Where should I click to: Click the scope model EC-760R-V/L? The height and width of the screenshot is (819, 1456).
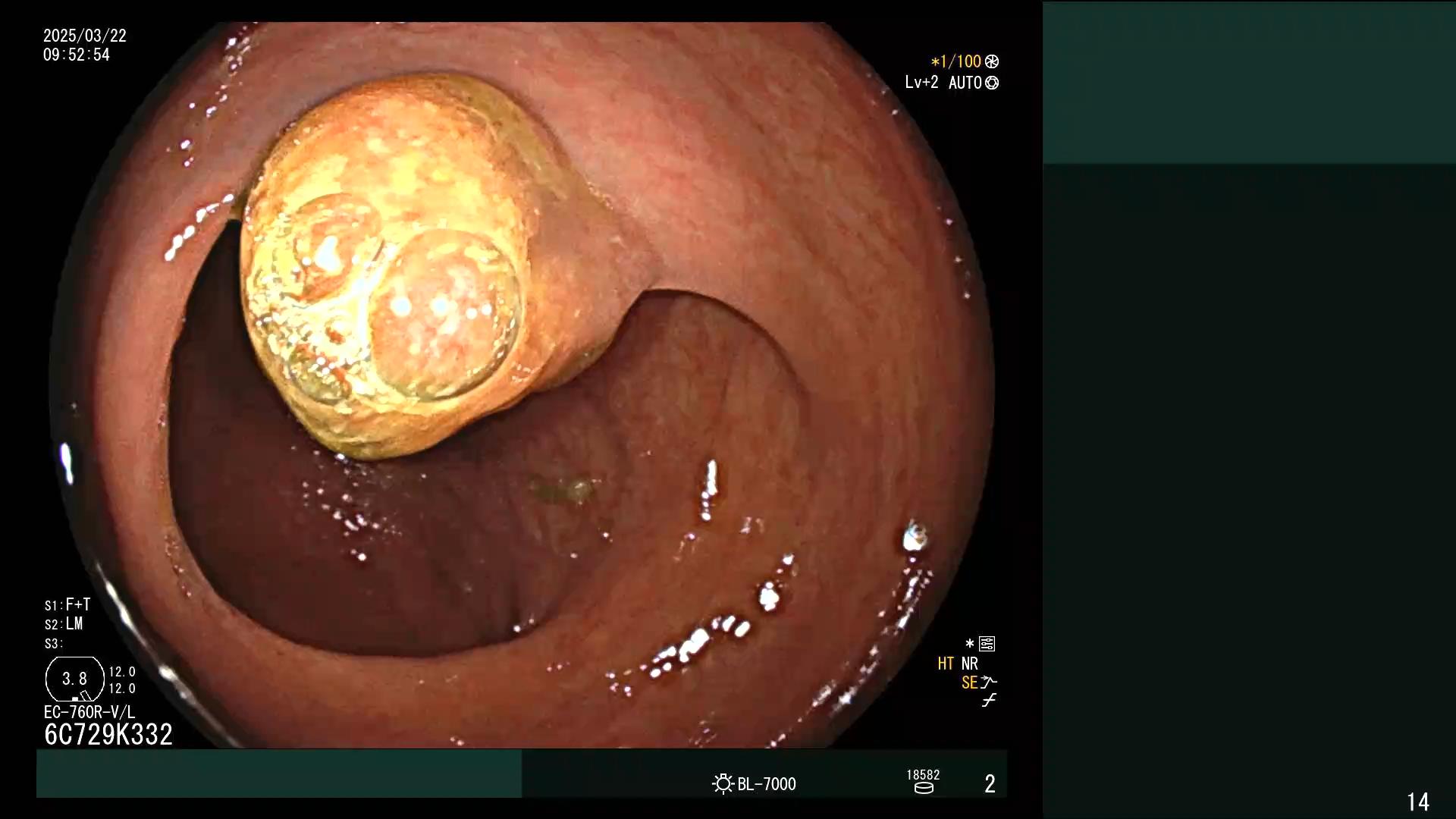89,712
